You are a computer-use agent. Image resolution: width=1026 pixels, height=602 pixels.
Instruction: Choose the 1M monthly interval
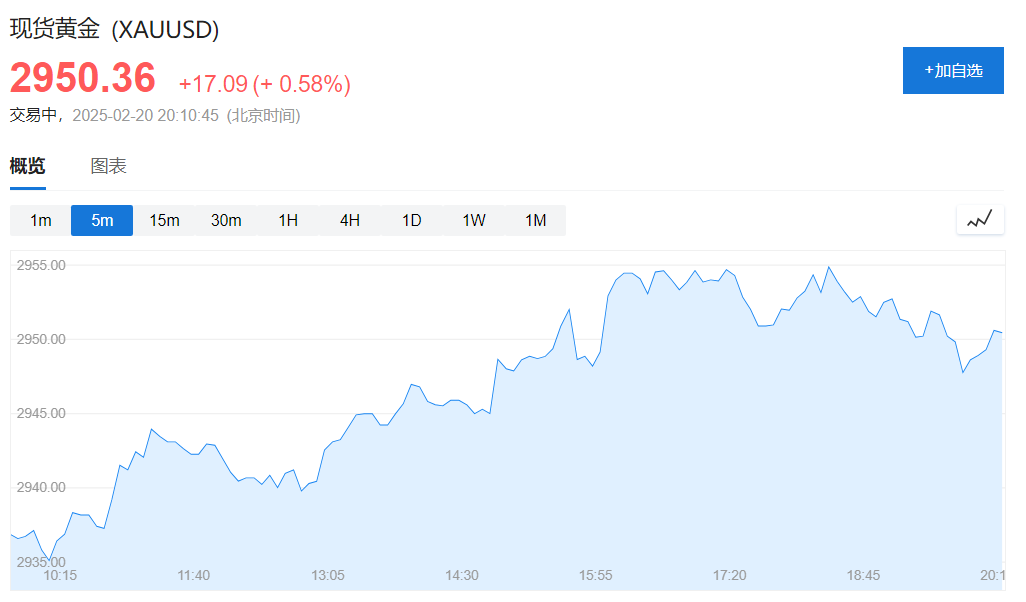[536, 220]
